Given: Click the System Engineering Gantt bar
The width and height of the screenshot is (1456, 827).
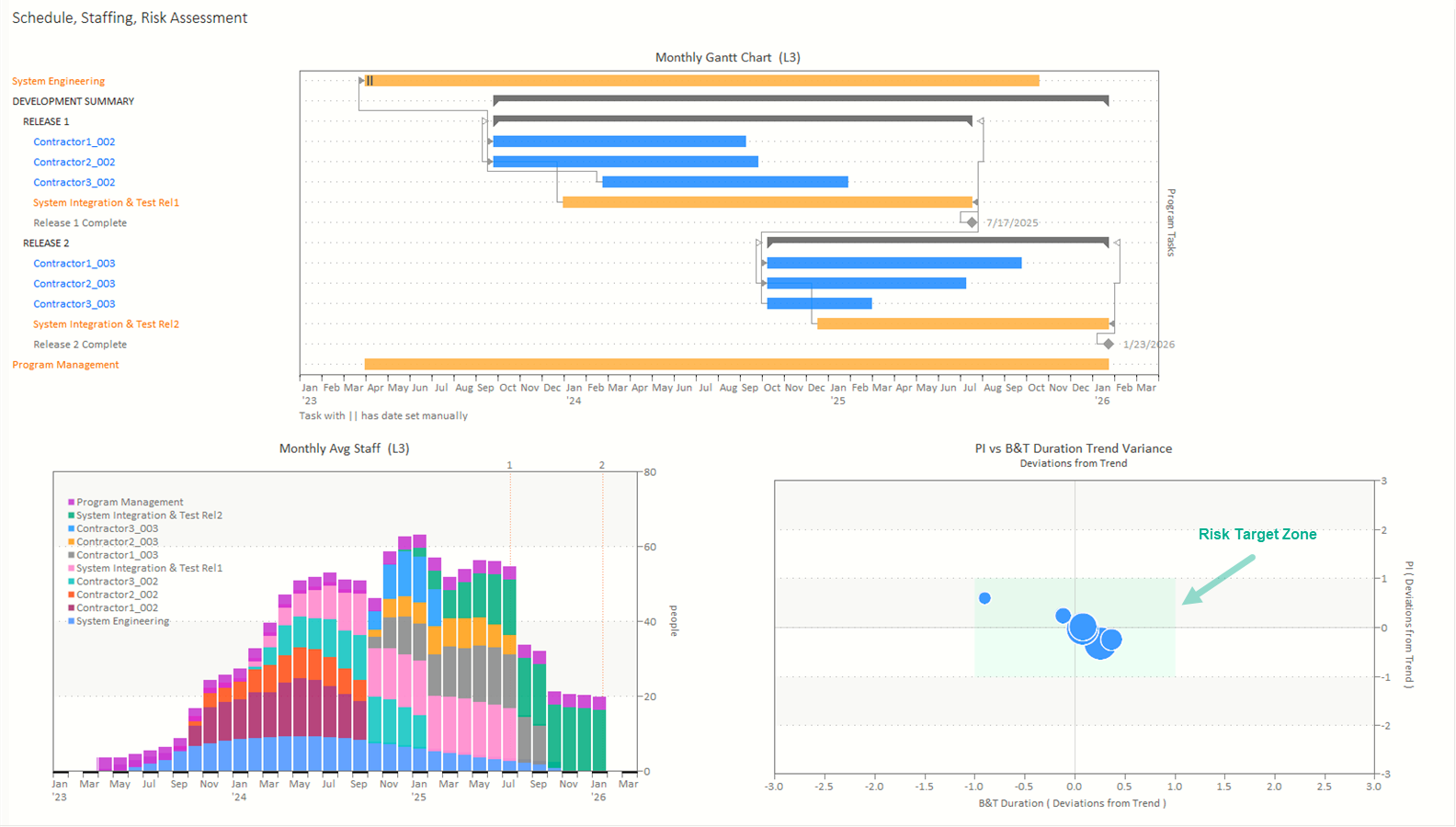Looking at the screenshot, I should tap(702, 81).
